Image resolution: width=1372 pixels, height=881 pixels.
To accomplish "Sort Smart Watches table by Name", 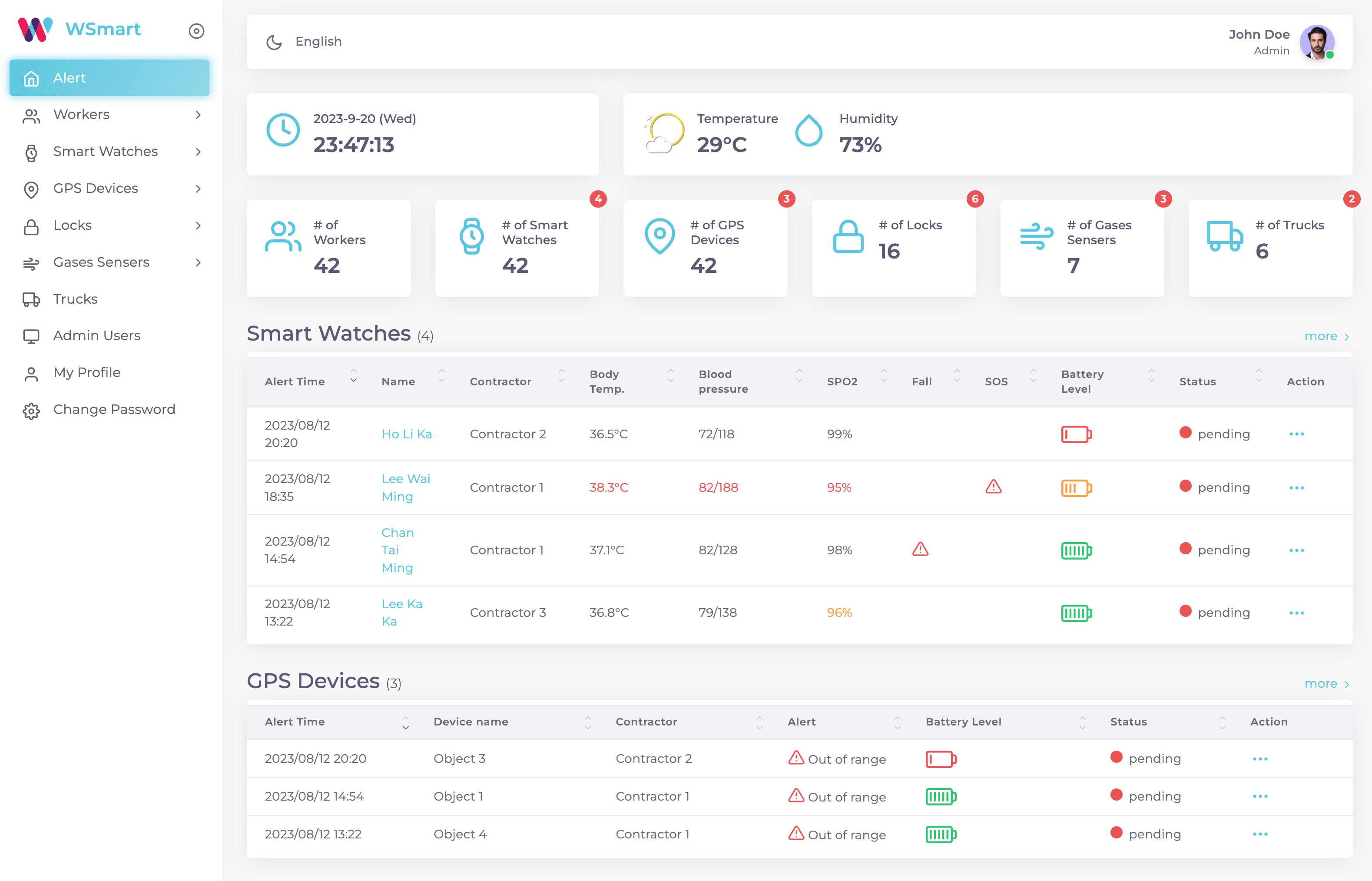I will point(442,376).
